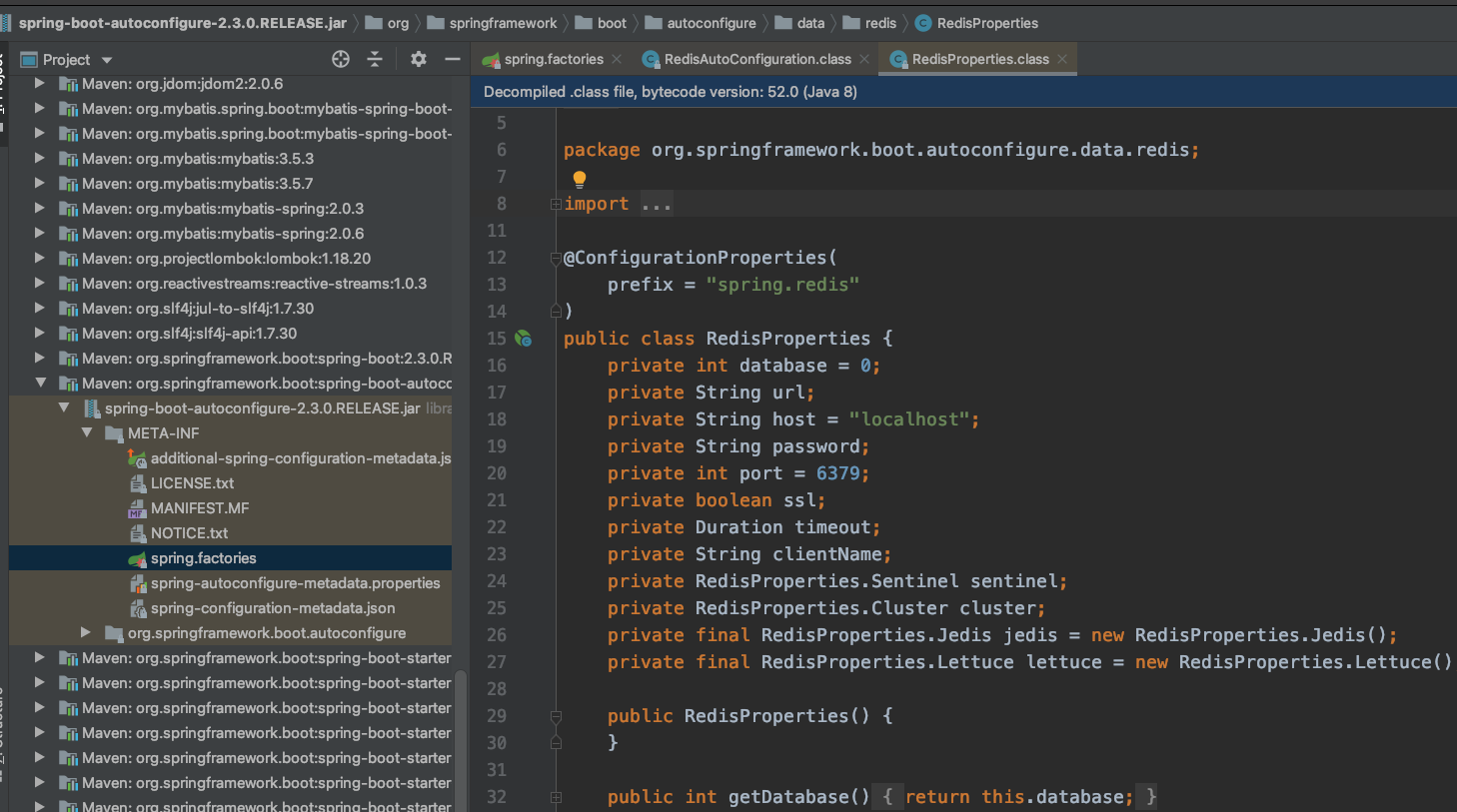This screenshot has height=812, width=1457.
Task: Click the gutter bean icon on line 15
Action: point(523,339)
